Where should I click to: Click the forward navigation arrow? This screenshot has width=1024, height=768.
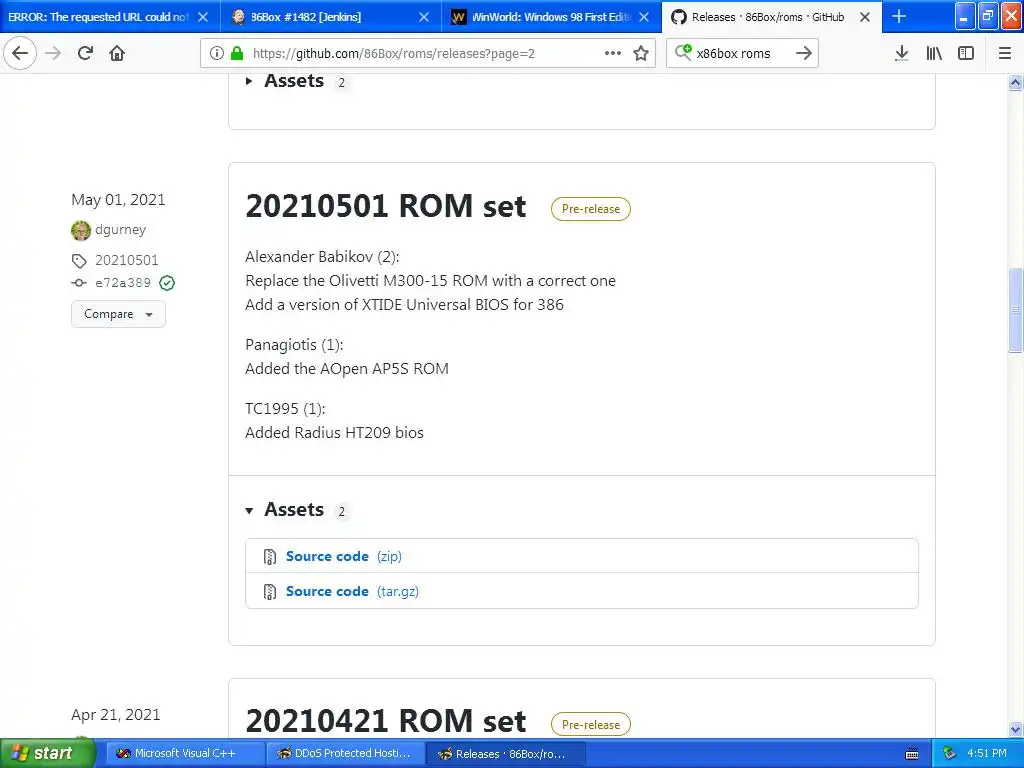click(53, 53)
